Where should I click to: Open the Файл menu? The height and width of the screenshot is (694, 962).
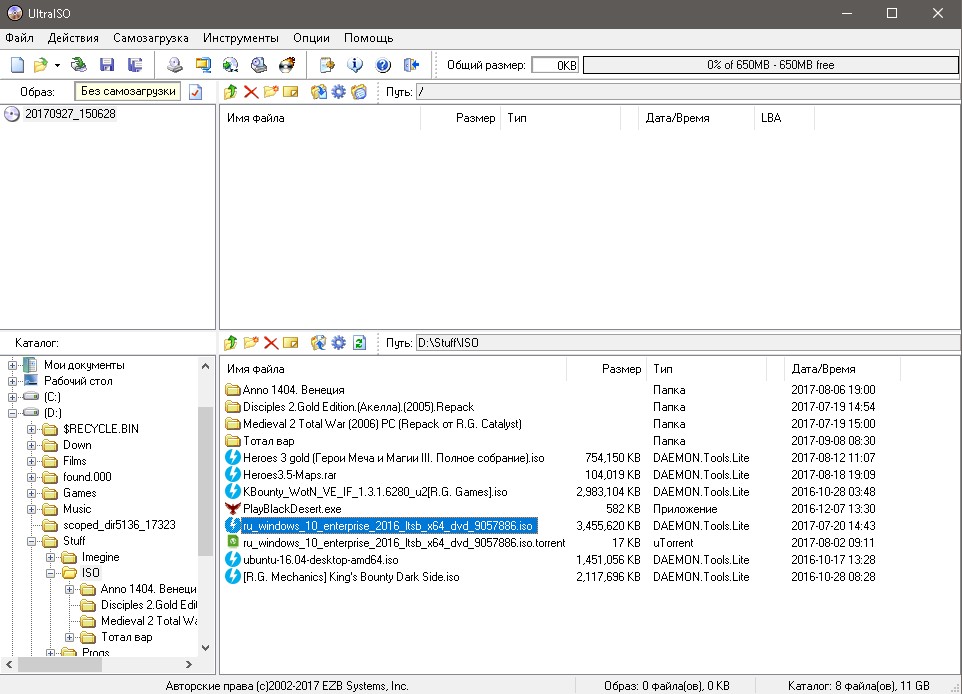pyautogui.click(x=20, y=38)
